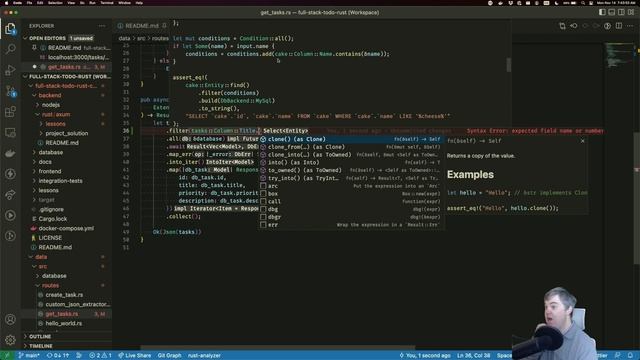
Task: Open the Source Control view
Action: click(10, 91)
